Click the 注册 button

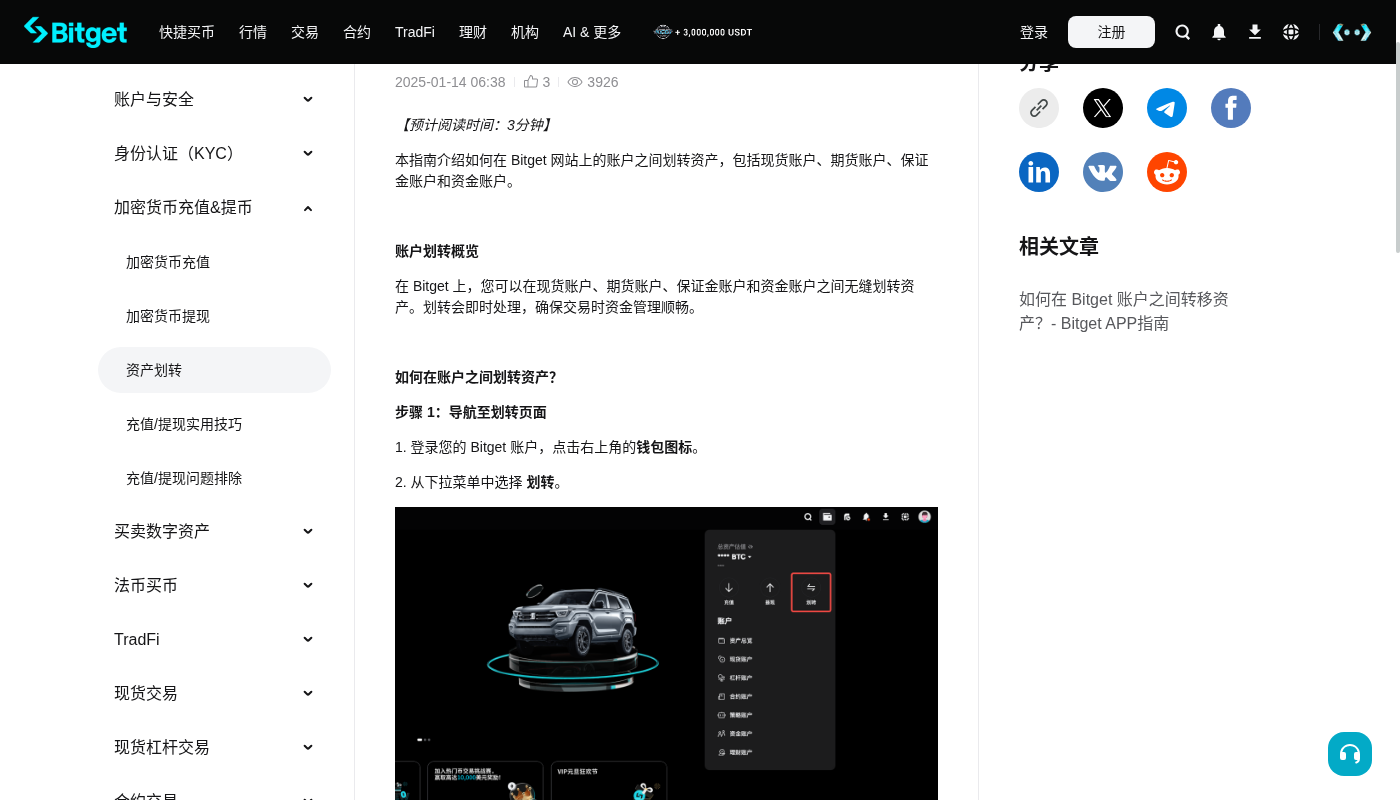[1111, 32]
